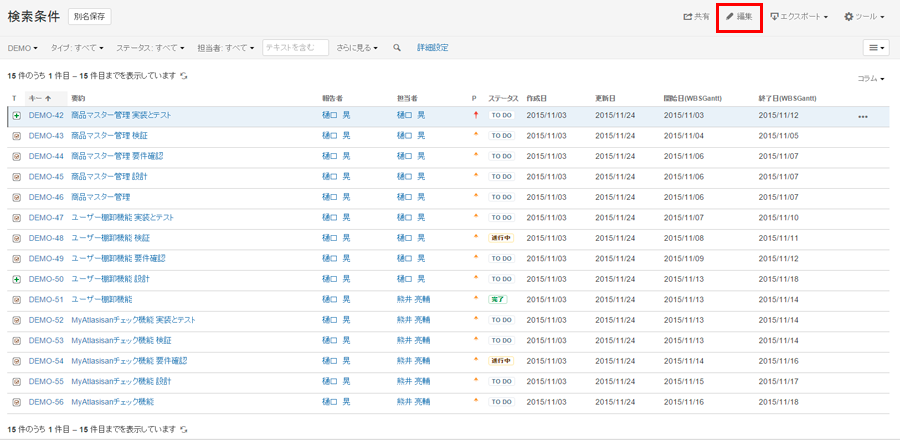Click the priority icon of DEMO-53
This screenshot has width=900, height=440.
[475, 339]
